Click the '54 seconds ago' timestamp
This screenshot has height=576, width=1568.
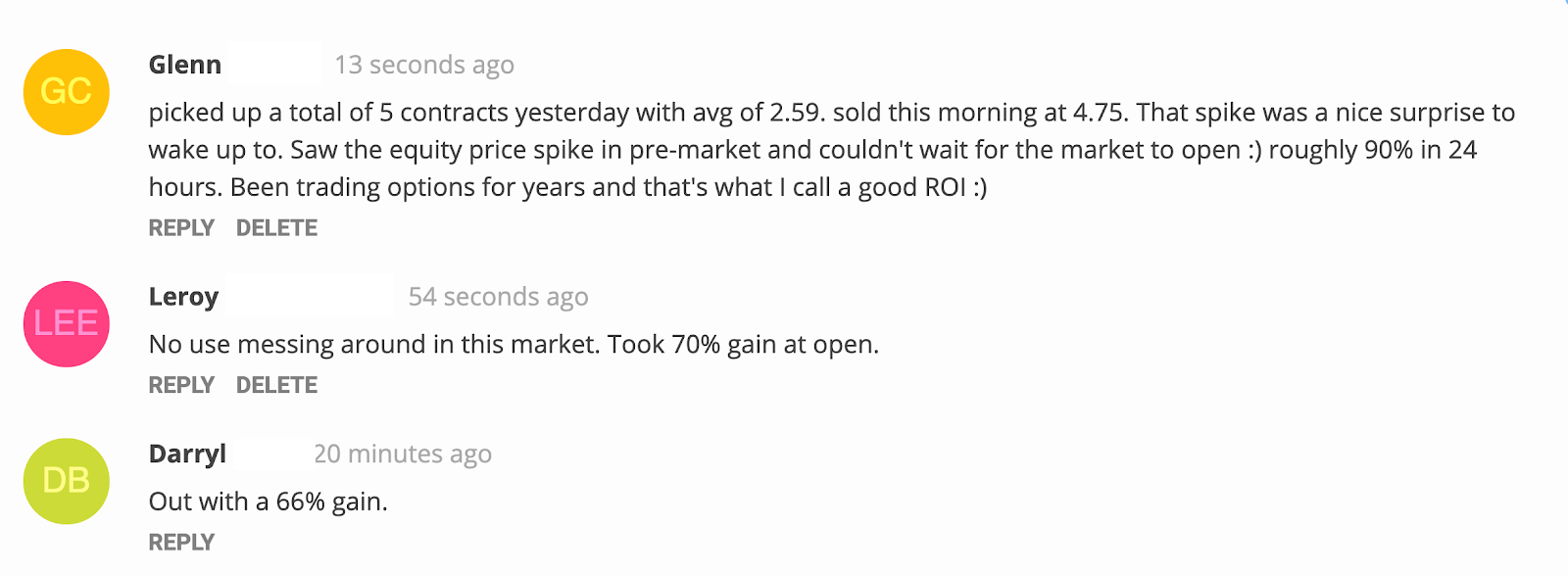point(498,297)
